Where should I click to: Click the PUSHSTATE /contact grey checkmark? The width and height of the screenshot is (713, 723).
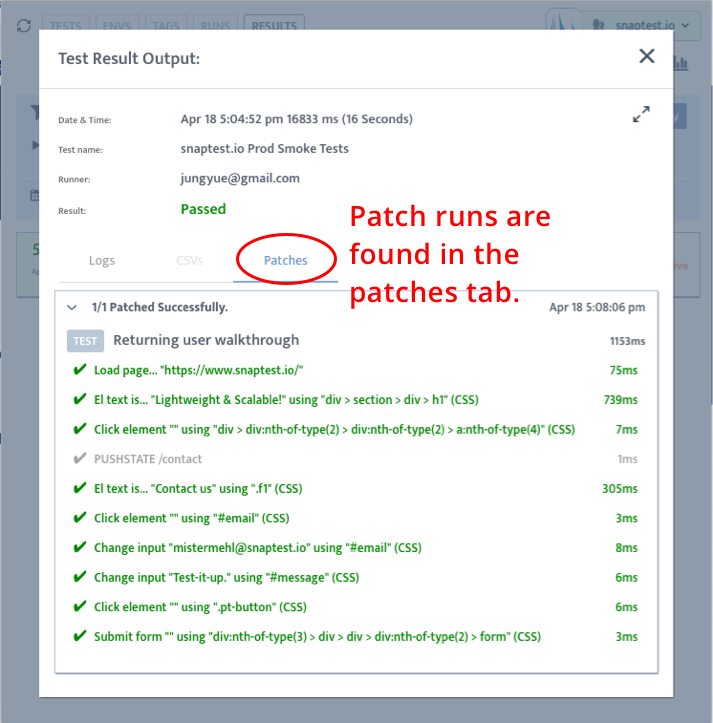click(x=80, y=459)
